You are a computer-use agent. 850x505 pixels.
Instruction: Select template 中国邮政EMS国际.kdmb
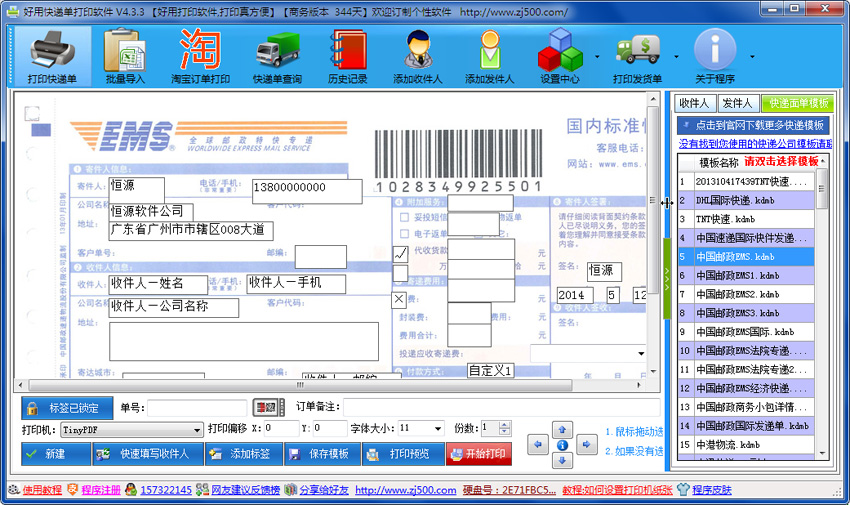pos(746,332)
